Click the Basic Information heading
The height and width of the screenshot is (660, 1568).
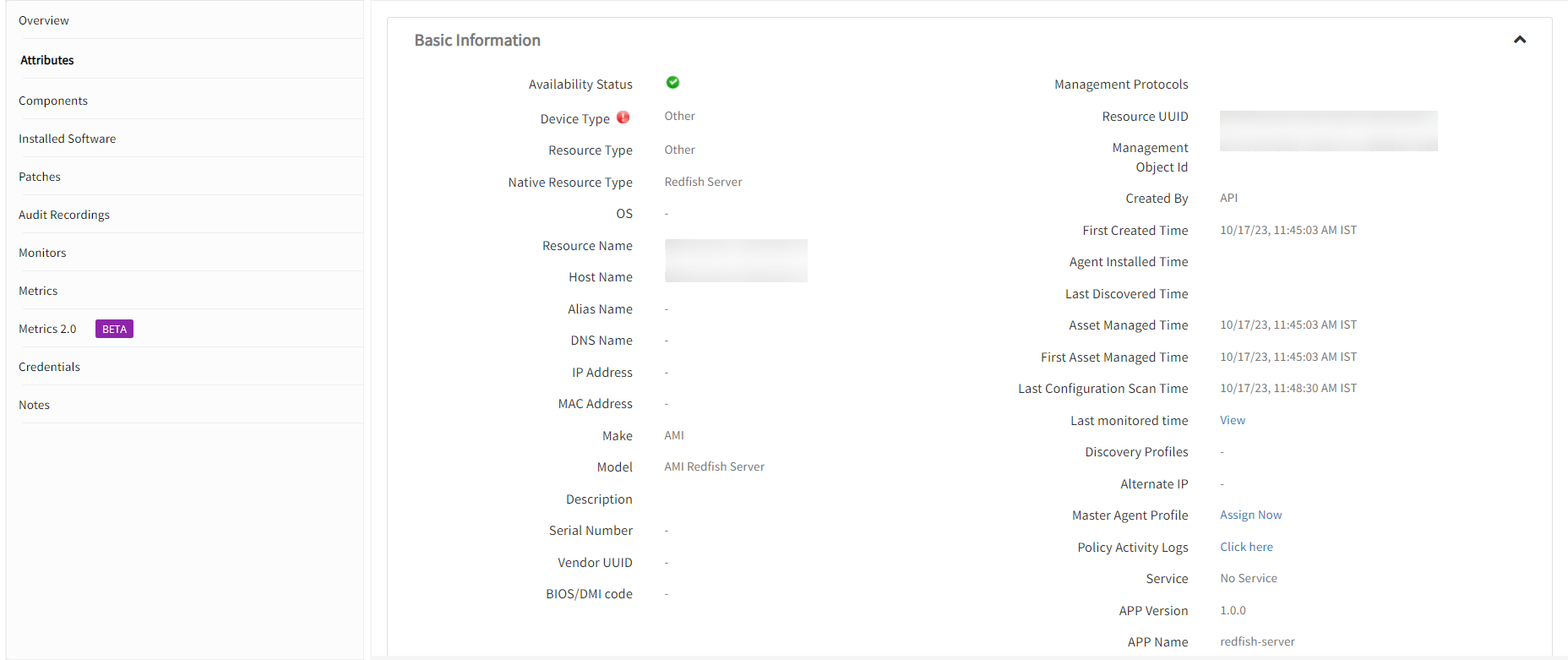(477, 41)
